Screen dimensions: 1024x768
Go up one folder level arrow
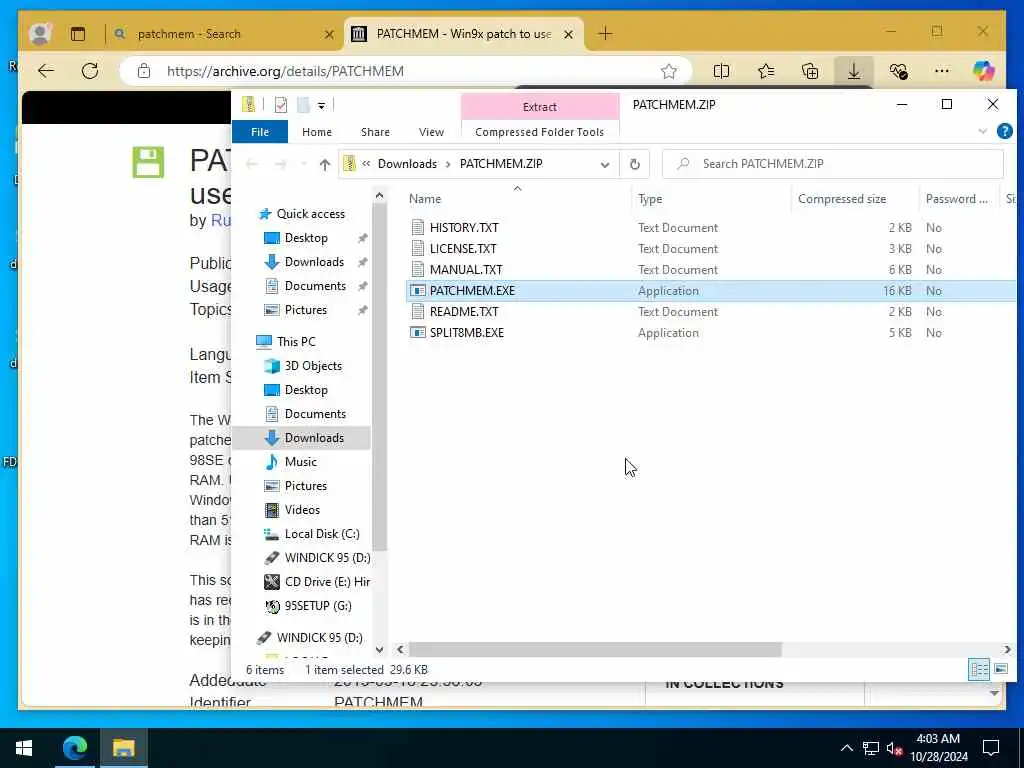coord(325,165)
